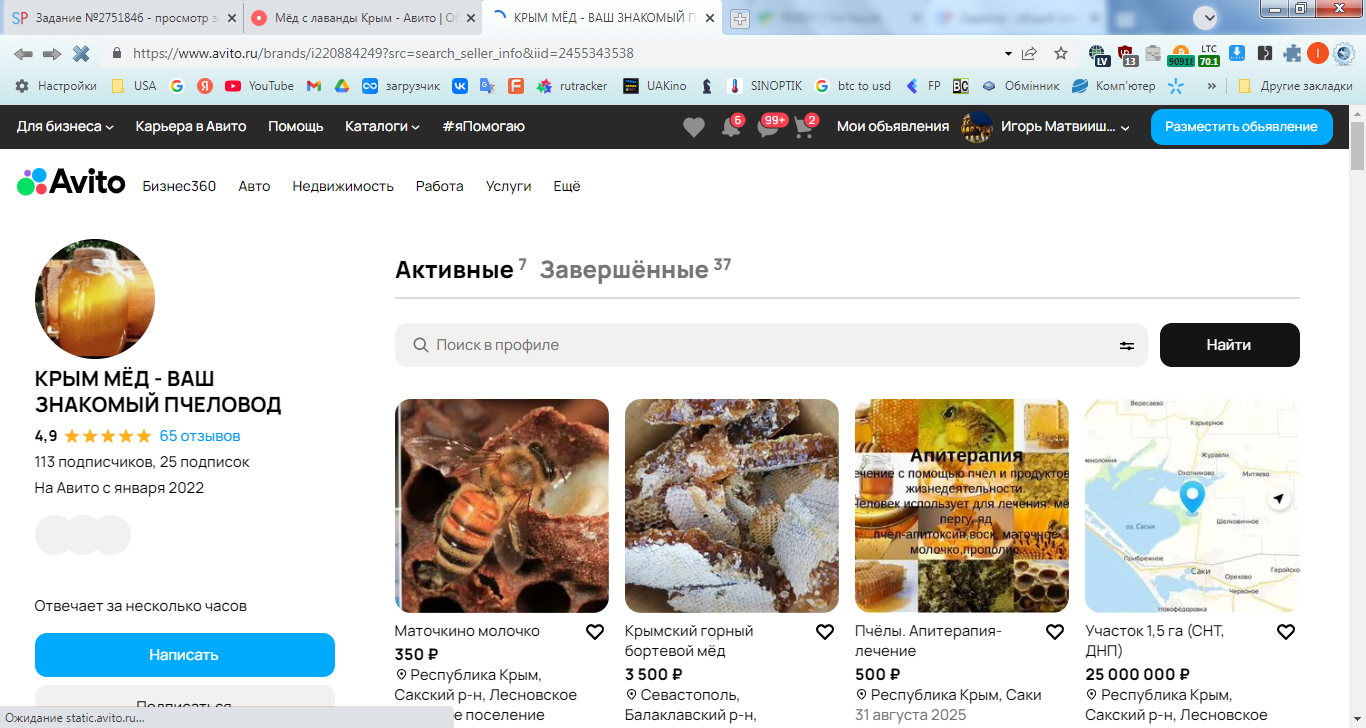
Task: Open Avito favorites heart icon in header
Action: (693, 127)
